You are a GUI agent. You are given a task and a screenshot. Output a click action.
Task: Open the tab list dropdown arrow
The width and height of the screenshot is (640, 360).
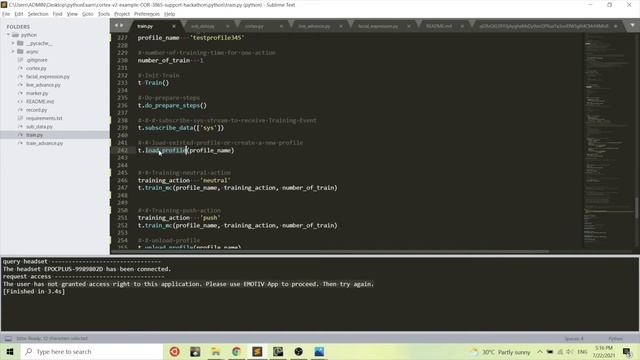tap(632, 25)
